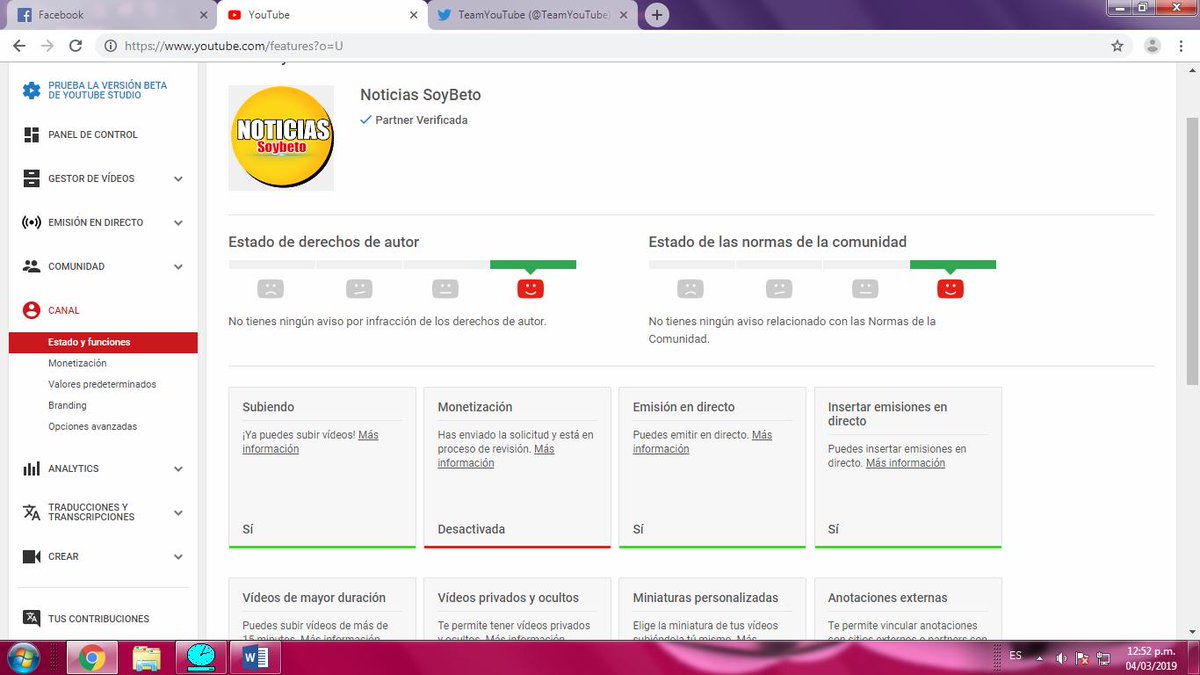
Task: Open Branding in sidebar
Action: [67, 405]
